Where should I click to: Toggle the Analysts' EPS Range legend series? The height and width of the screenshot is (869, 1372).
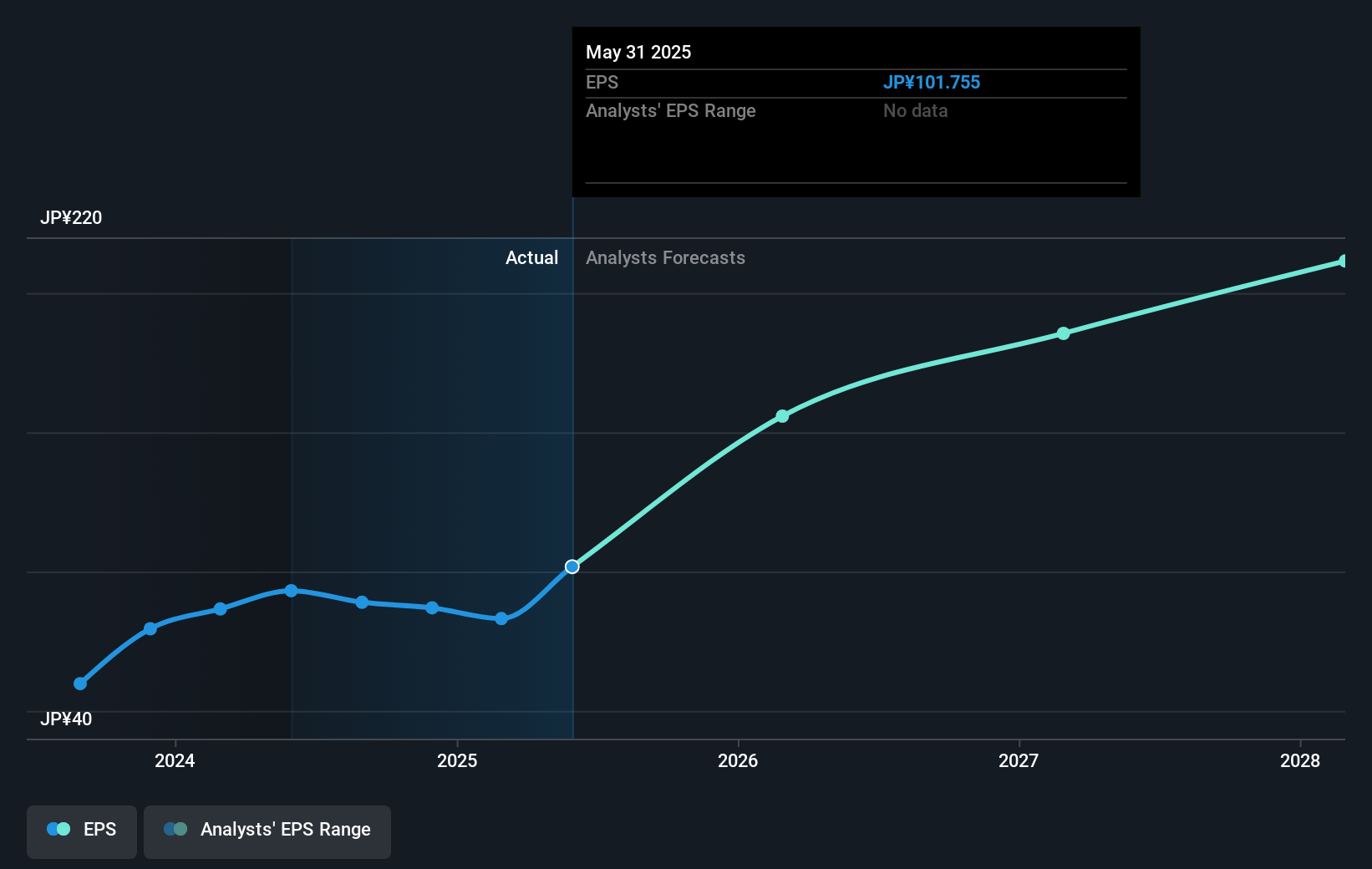[x=267, y=831]
